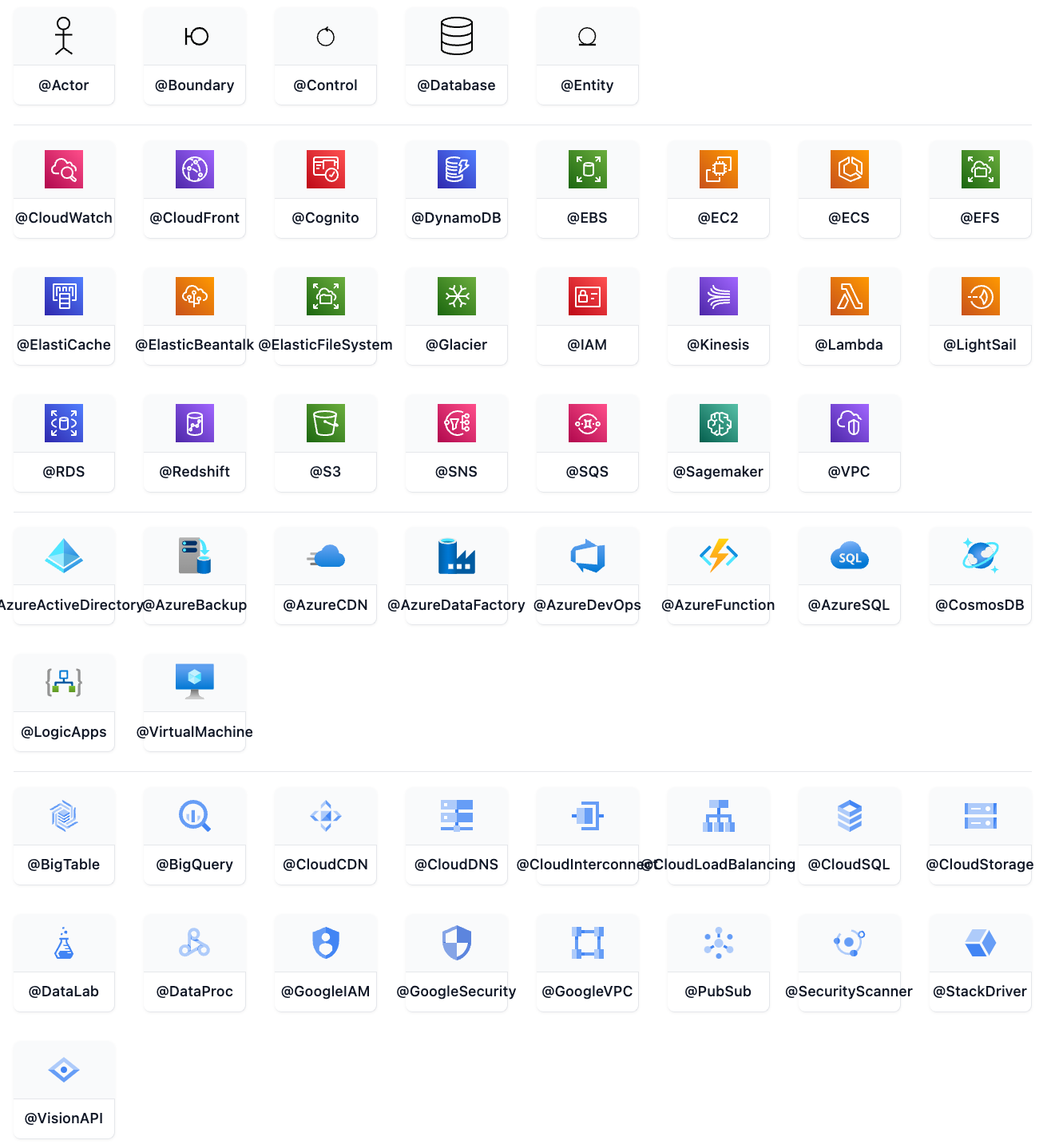Select the green S3 bucket icon
This screenshot has height=1148, width=1051.
[326, 423]
